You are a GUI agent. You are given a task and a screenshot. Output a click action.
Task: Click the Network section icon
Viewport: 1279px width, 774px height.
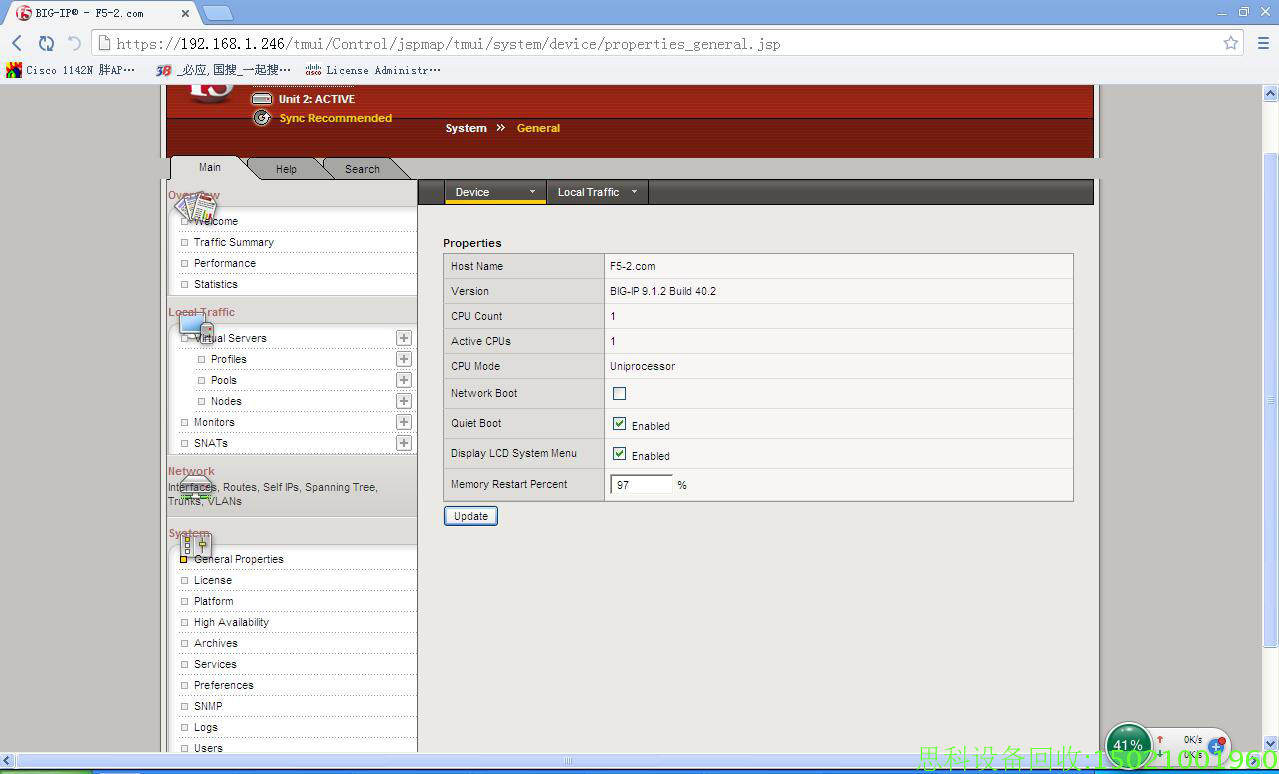coord(195,488)
